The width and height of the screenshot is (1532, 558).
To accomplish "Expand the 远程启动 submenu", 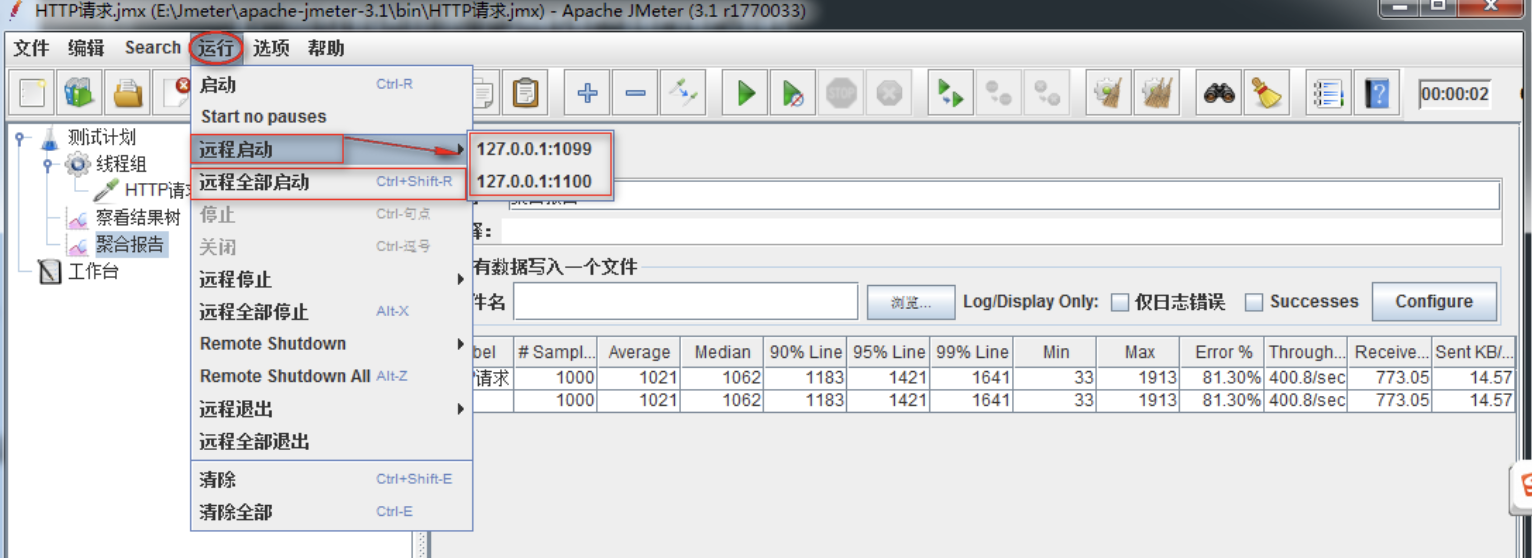I will (331, 150).
